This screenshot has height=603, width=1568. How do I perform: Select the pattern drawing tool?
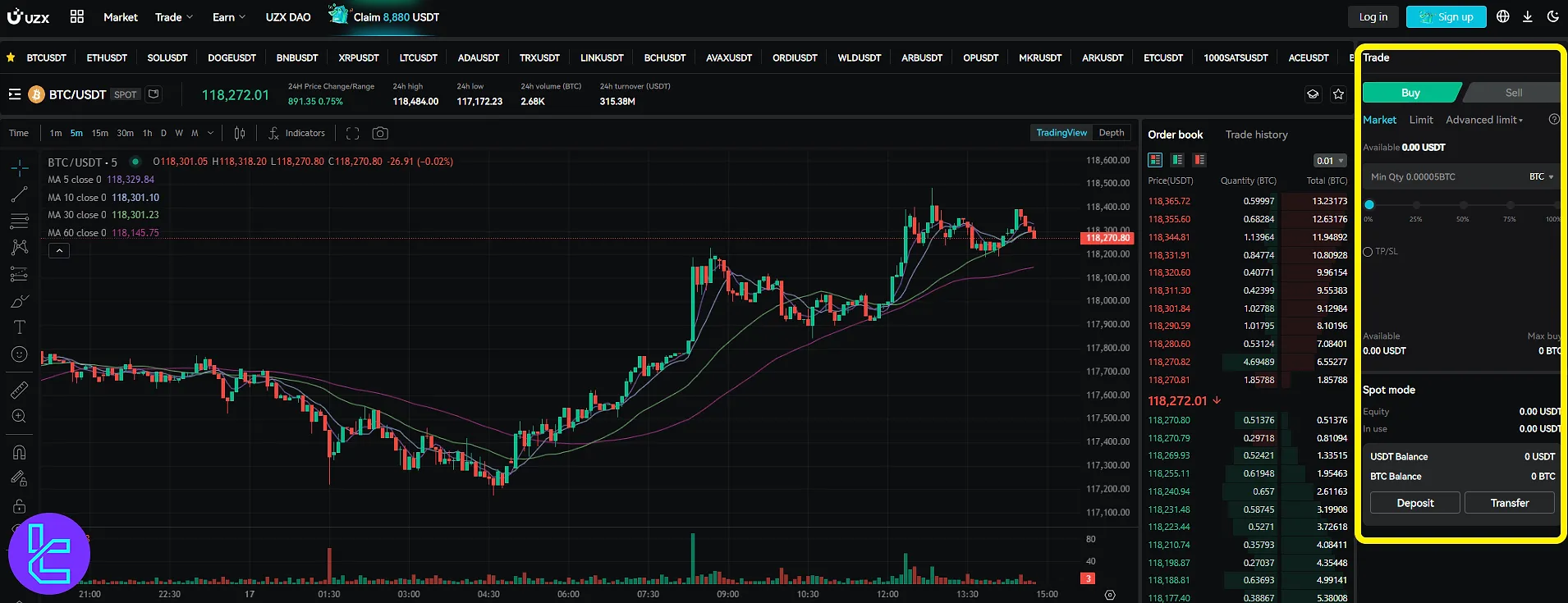pyautogui.click(x=20, y=247)
